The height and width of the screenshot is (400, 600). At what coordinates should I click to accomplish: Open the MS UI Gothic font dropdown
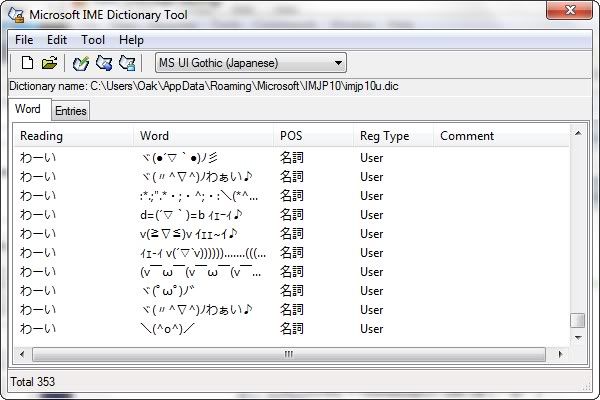(x=251, y=63)
